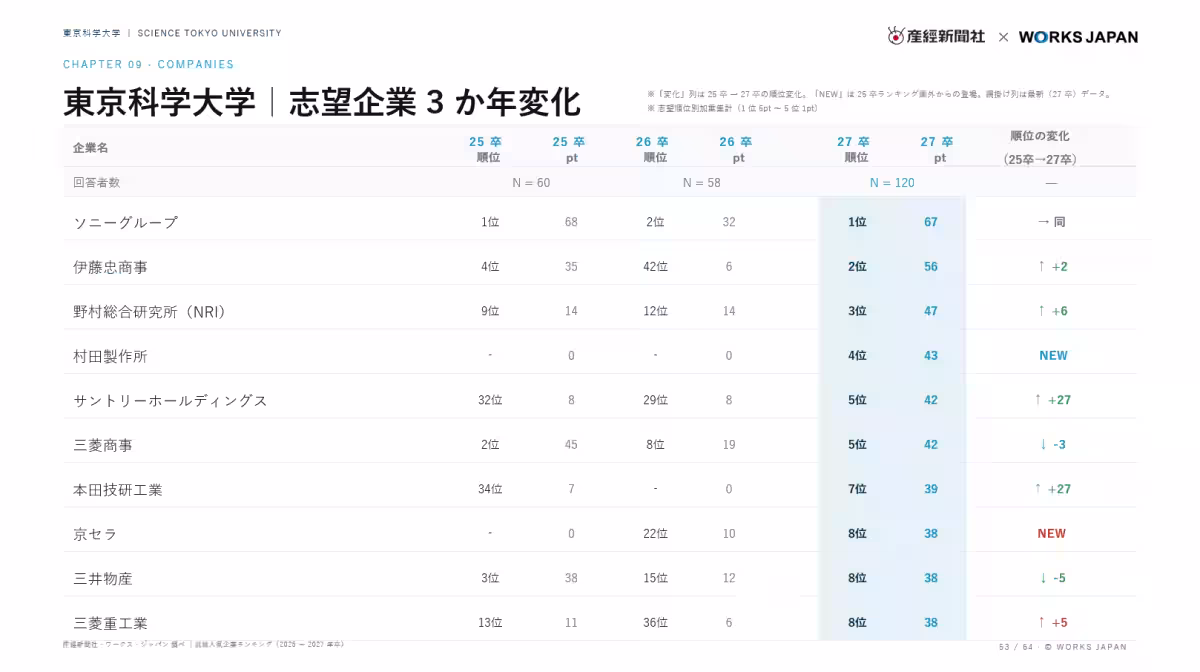Click ソニーグループ's 25卒 pt value 68

click(x=571, y=222)
